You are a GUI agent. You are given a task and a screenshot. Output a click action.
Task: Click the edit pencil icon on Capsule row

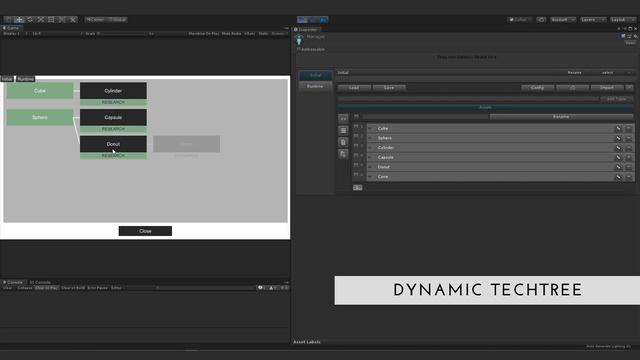tap(618, 158)
